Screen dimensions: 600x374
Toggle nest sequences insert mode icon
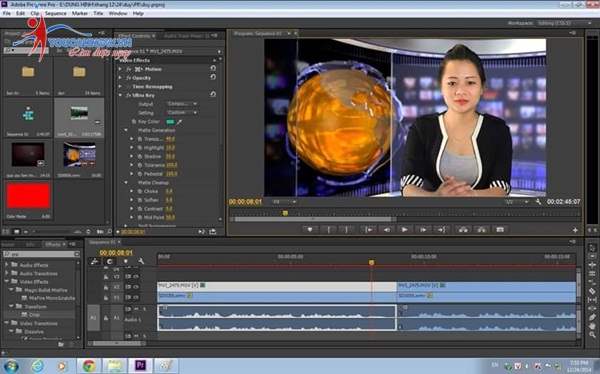click(x=95, y=261)
